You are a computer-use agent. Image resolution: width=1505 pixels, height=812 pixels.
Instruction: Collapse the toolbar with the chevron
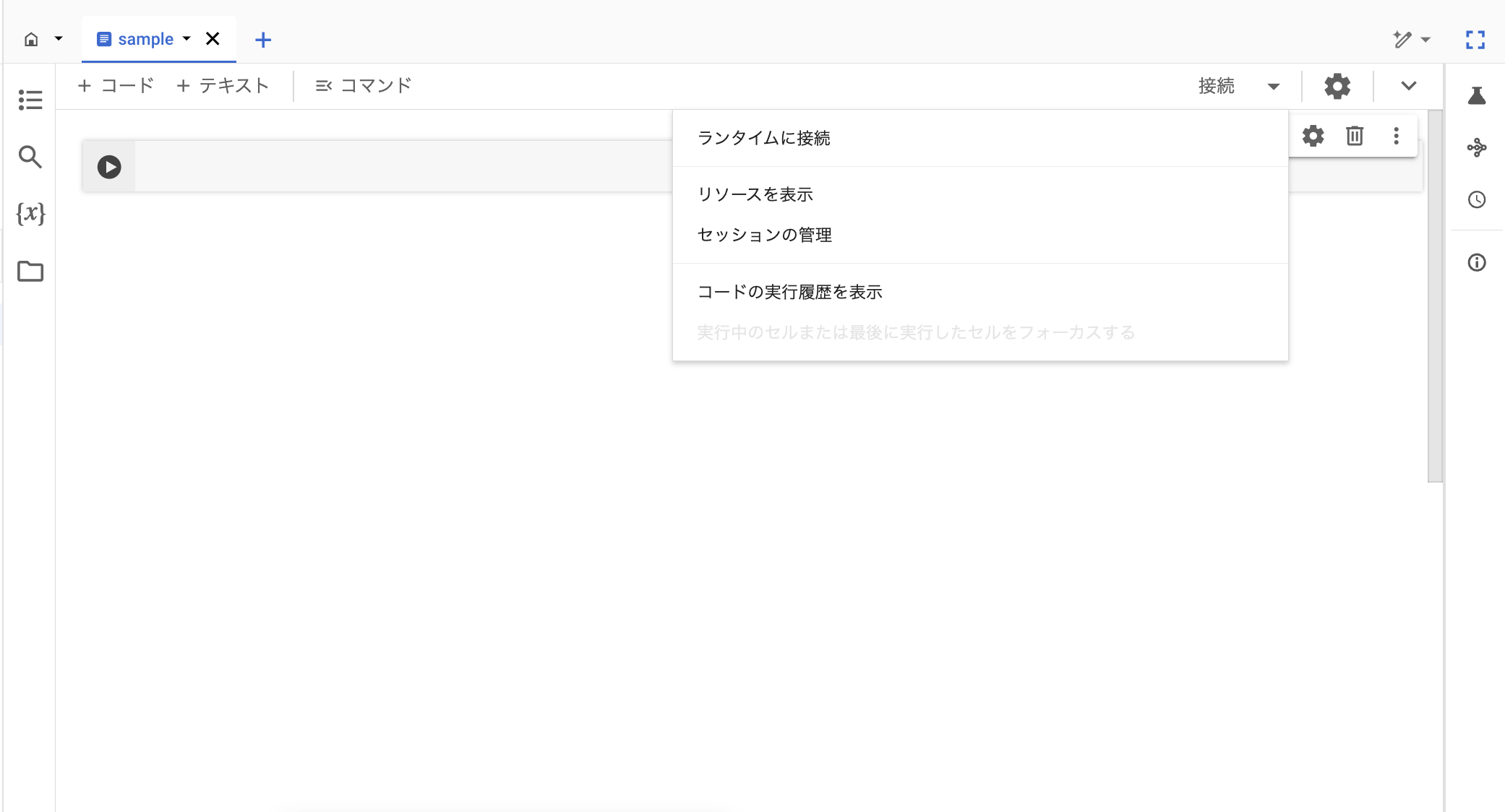[1408, 86]
